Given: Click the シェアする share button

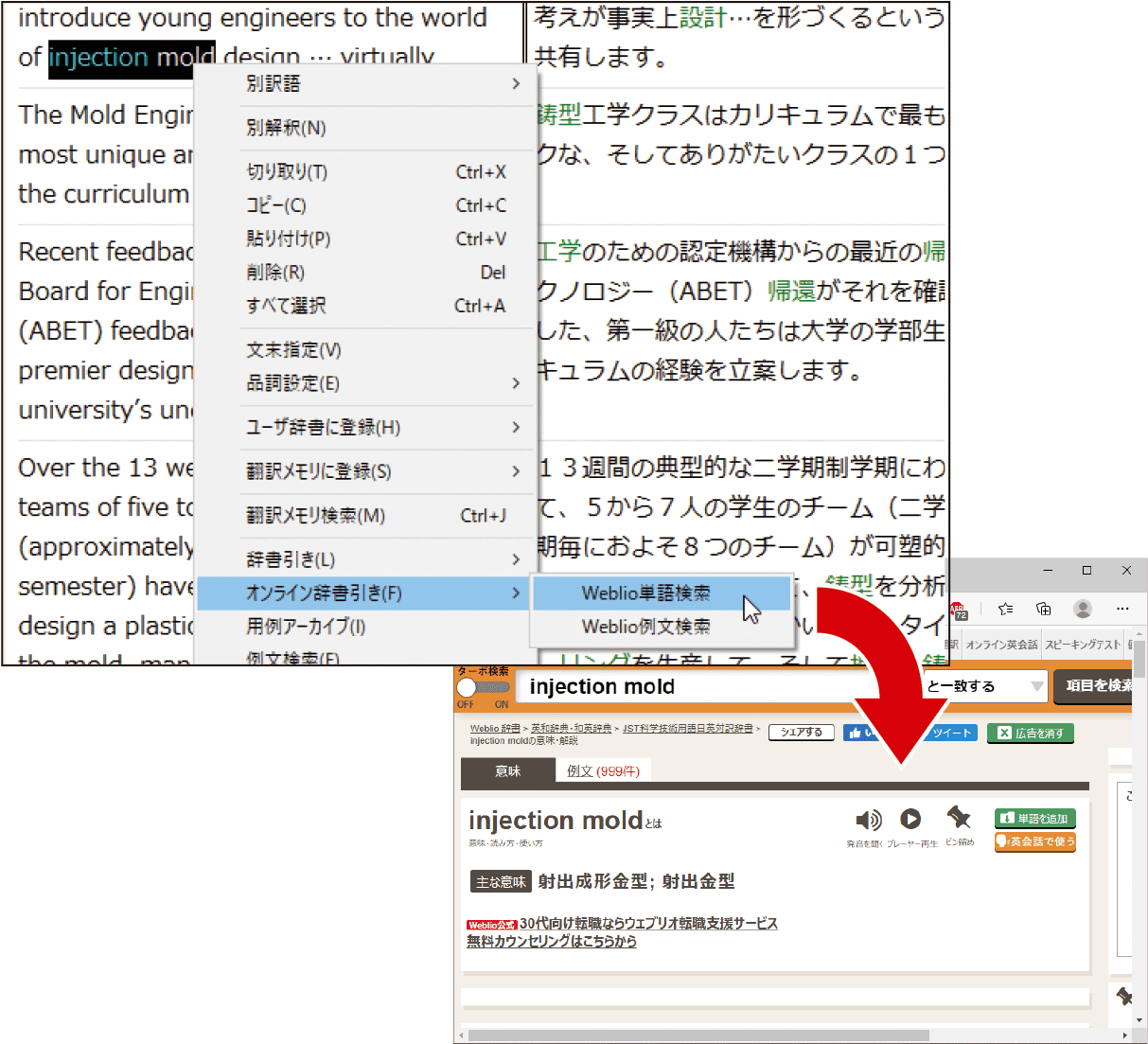Looking at the screenshot, I should coord(802,733).
